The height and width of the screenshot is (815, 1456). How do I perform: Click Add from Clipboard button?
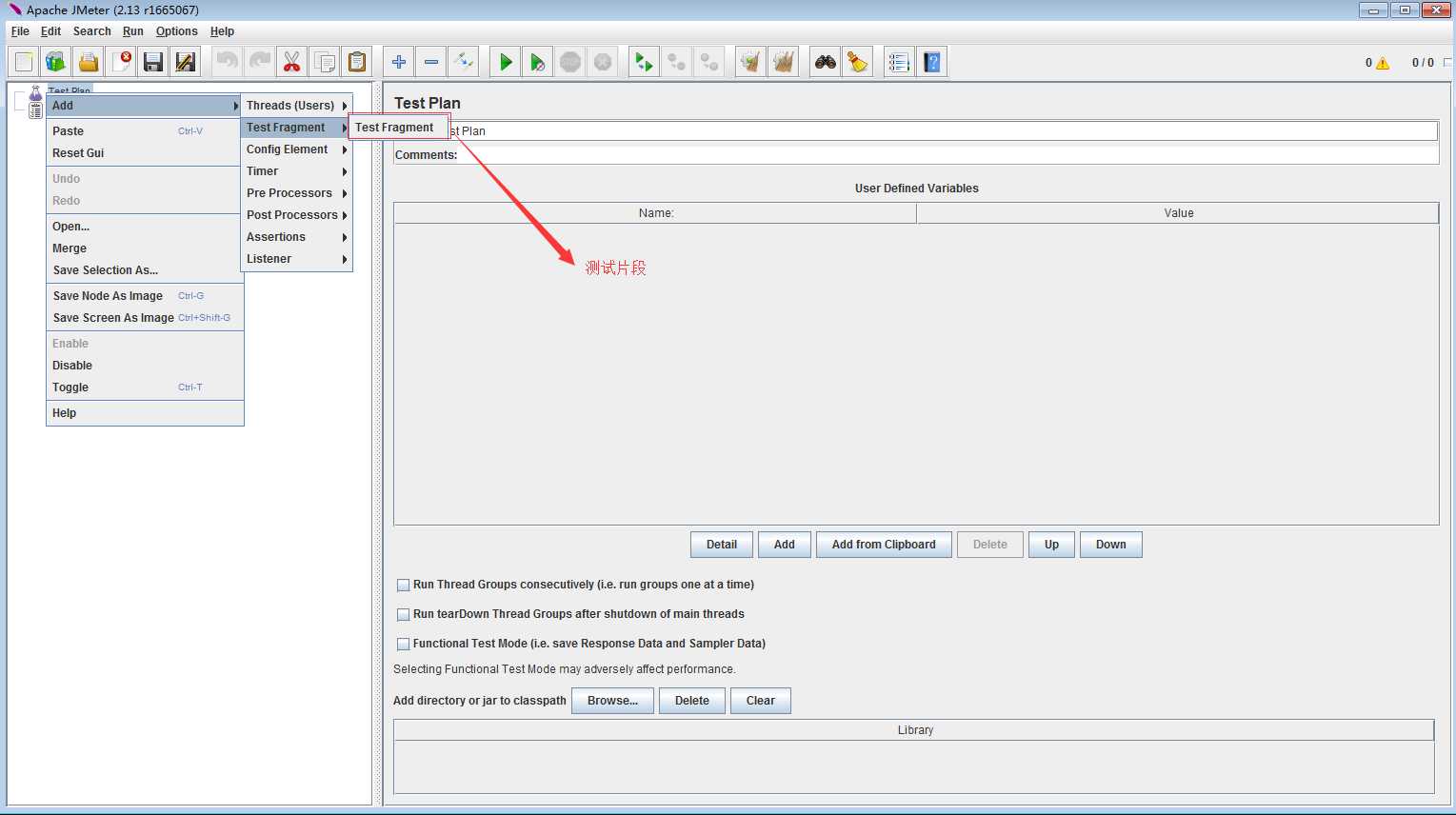click(x=884, y=545)
